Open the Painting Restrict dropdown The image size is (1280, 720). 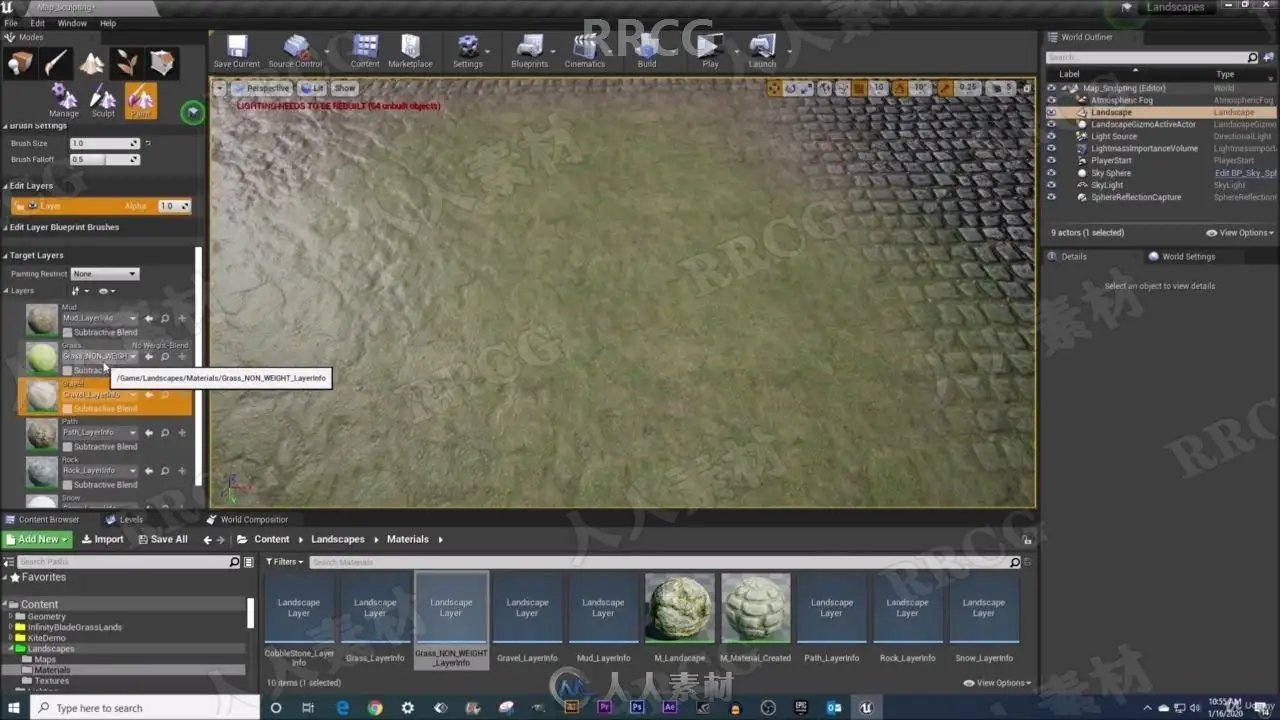tap(104, 274)
